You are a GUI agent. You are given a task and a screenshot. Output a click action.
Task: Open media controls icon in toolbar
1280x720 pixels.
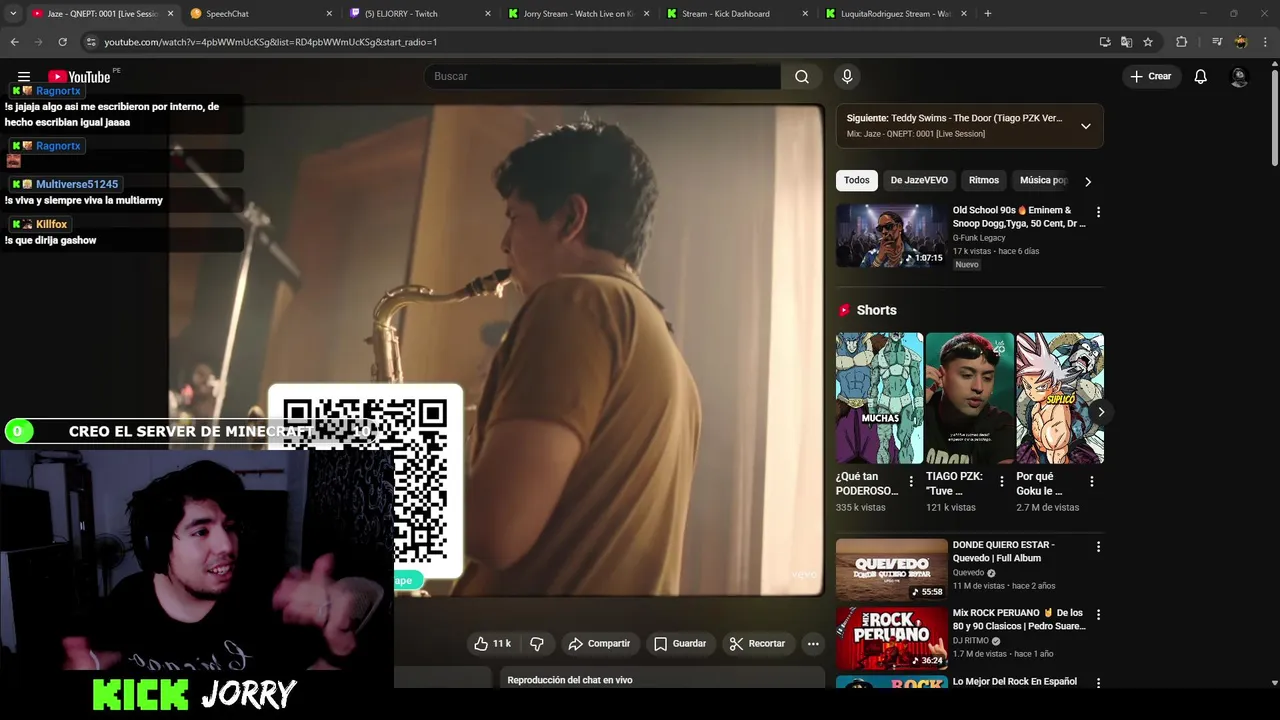pos(1217,42)
